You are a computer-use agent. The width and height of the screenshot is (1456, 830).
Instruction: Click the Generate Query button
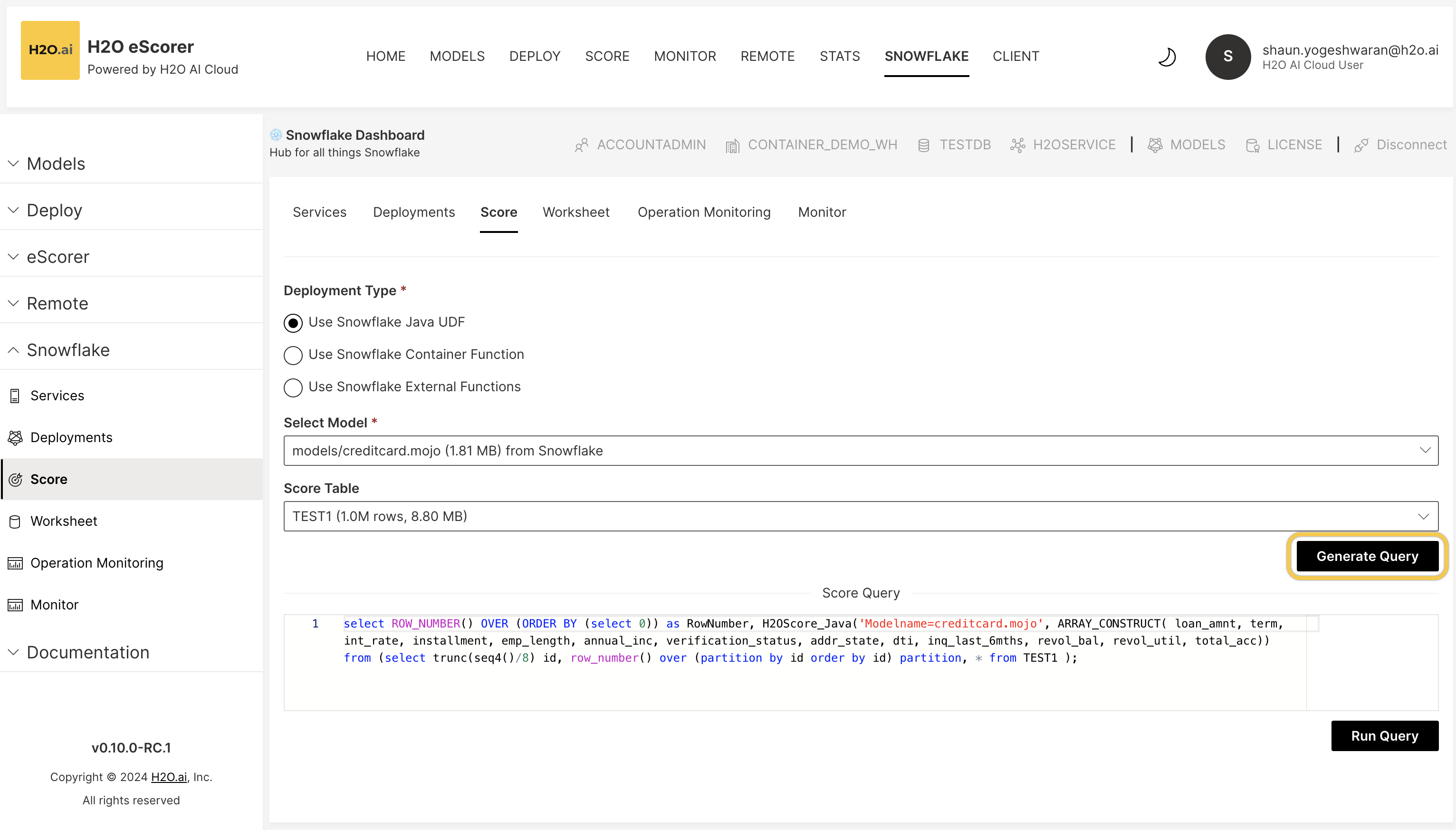point(1367,556)
